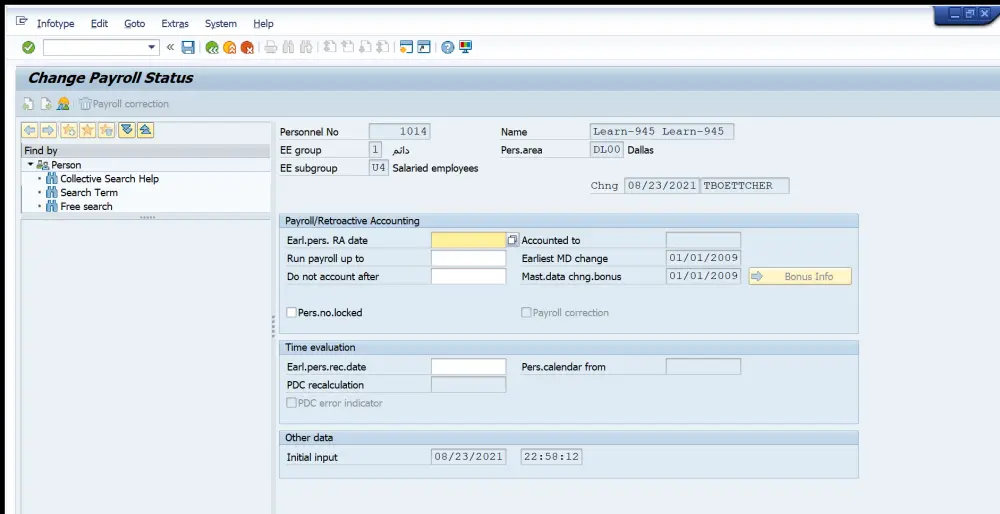
Task: Open the command field dropdown arrow
Action: tap(151, 47)
